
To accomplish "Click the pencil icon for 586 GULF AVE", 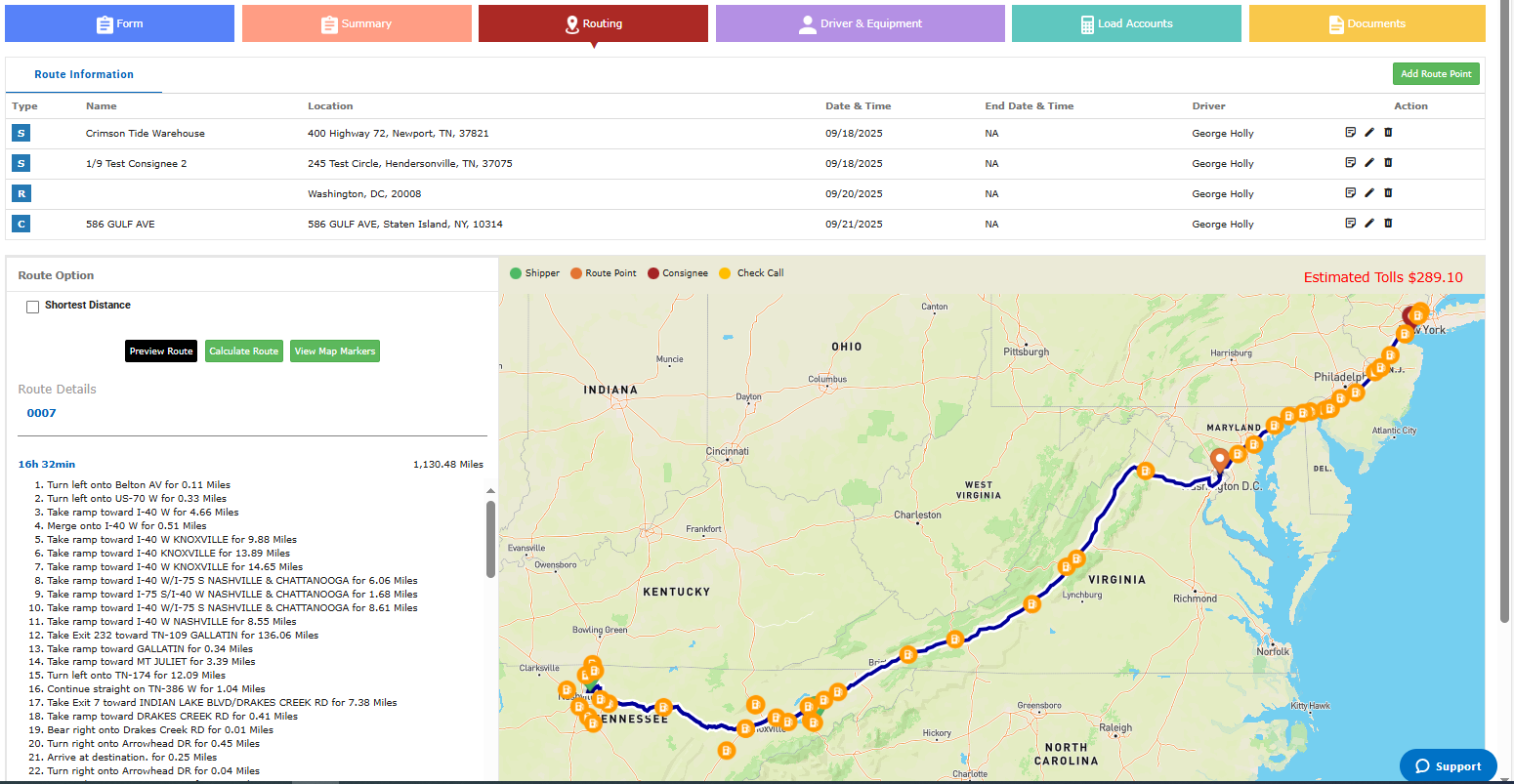I will [x=1369, y=224].
